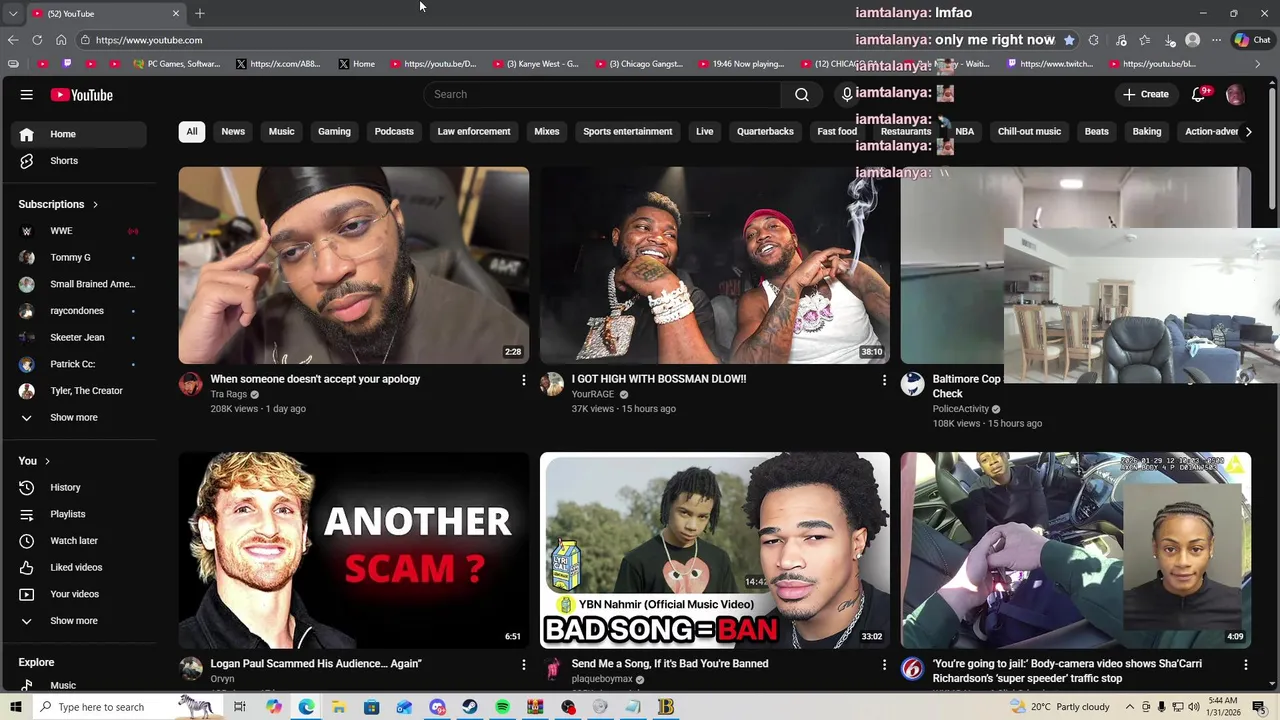The height and width of the screenshot is (720, 1280).
Task: Select the Quarterbacks filter chip
Action: pos(765,131)
